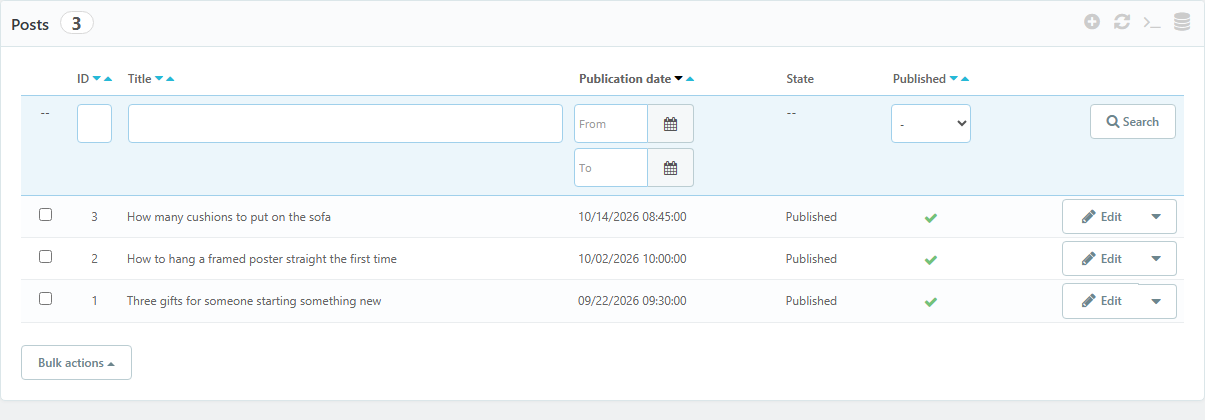
Task: Sort Published column ascending
Action: 964,79
